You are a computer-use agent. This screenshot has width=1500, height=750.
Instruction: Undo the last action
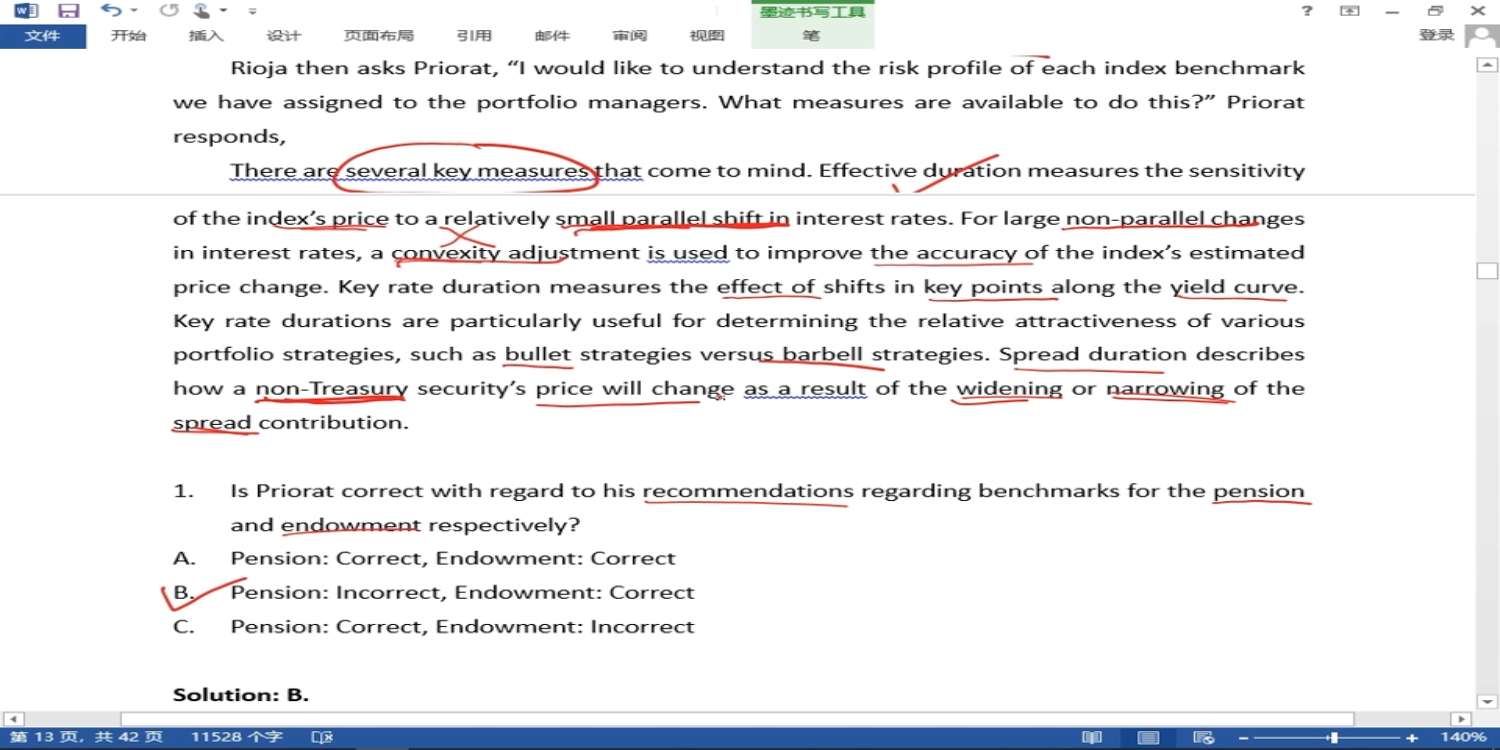(x=110, y=11)
